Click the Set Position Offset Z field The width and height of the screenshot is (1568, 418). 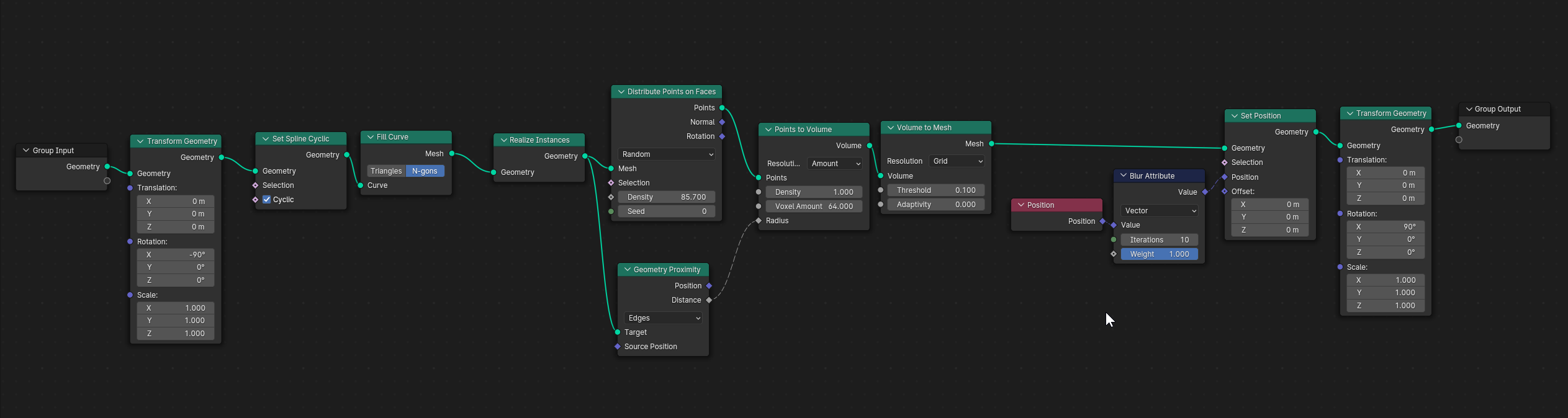(1270, 230)
